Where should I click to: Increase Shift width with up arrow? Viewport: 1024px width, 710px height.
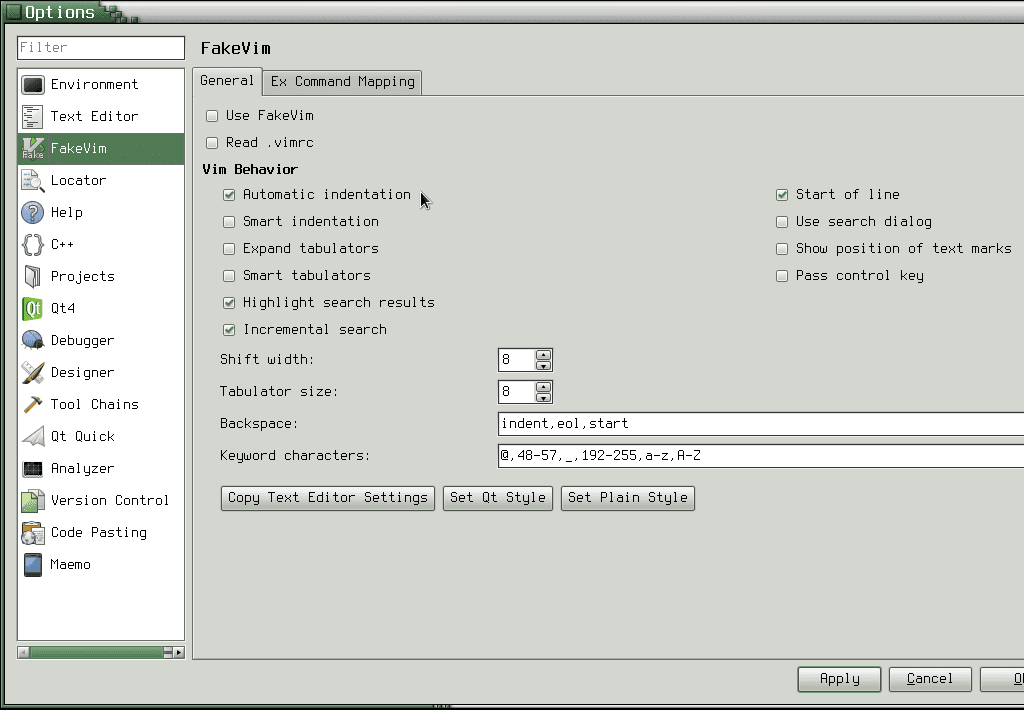tap(543, 355)
